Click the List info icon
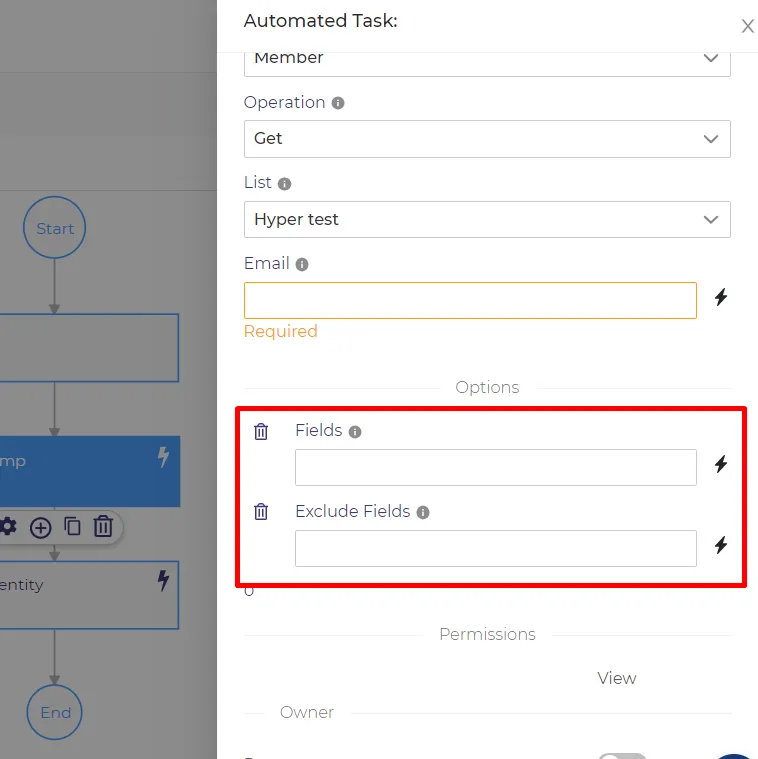 coord(284,184)
